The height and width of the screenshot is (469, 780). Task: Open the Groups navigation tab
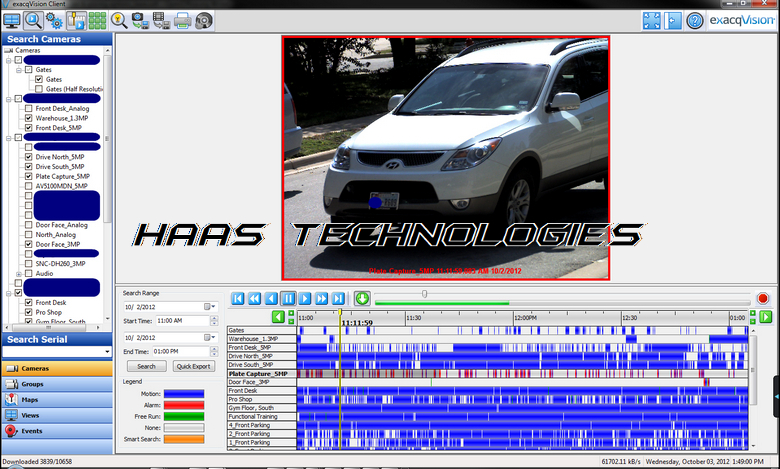57,384
